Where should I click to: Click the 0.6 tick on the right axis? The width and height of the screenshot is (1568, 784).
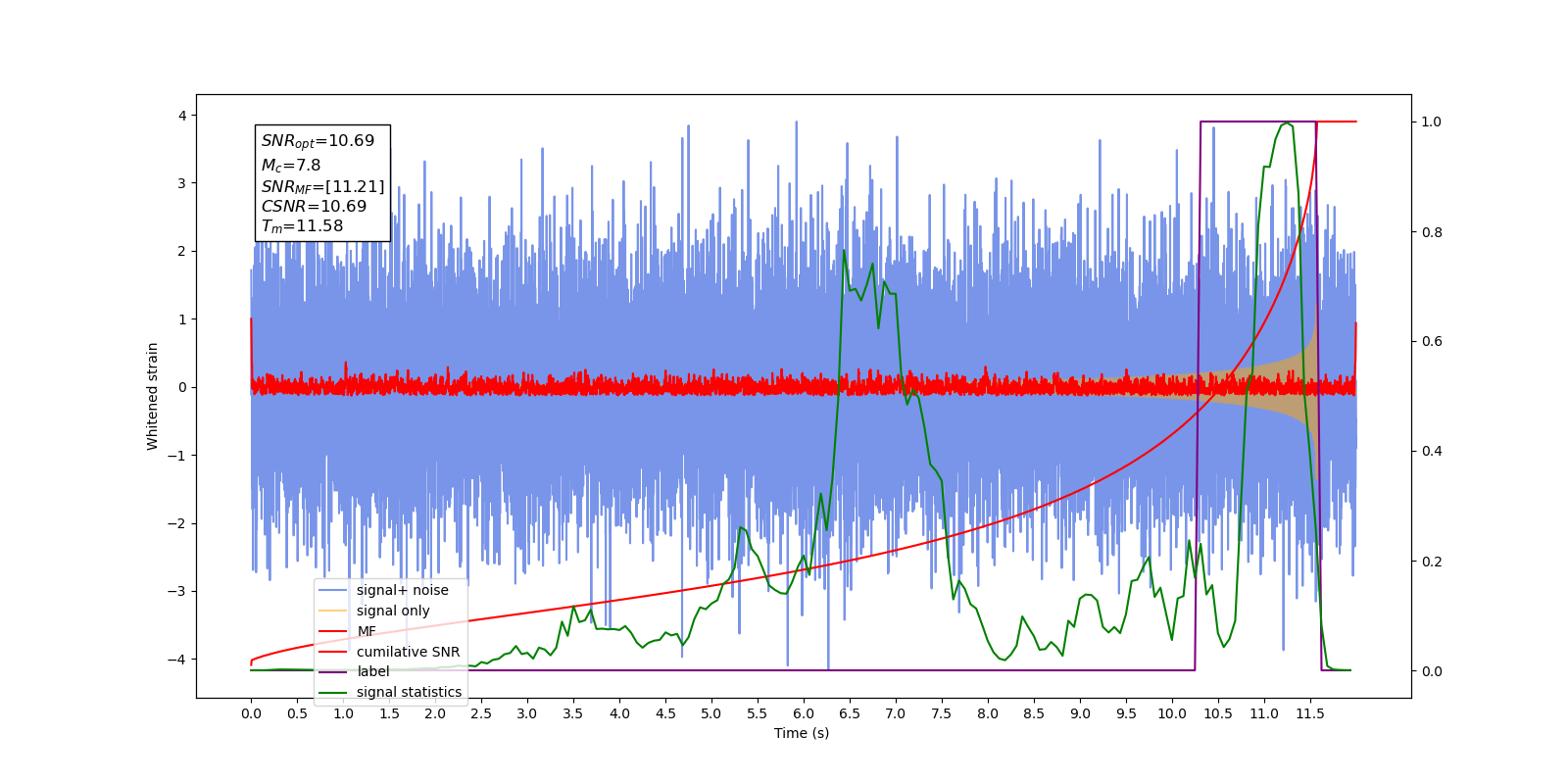pyautogui.click(x=1432, y=342)
